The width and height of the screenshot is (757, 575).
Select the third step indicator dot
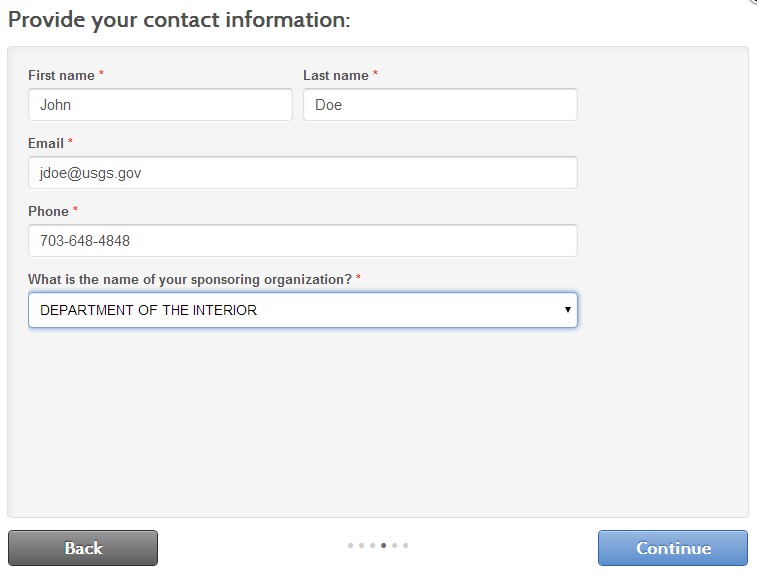click(x=373, y=546)
